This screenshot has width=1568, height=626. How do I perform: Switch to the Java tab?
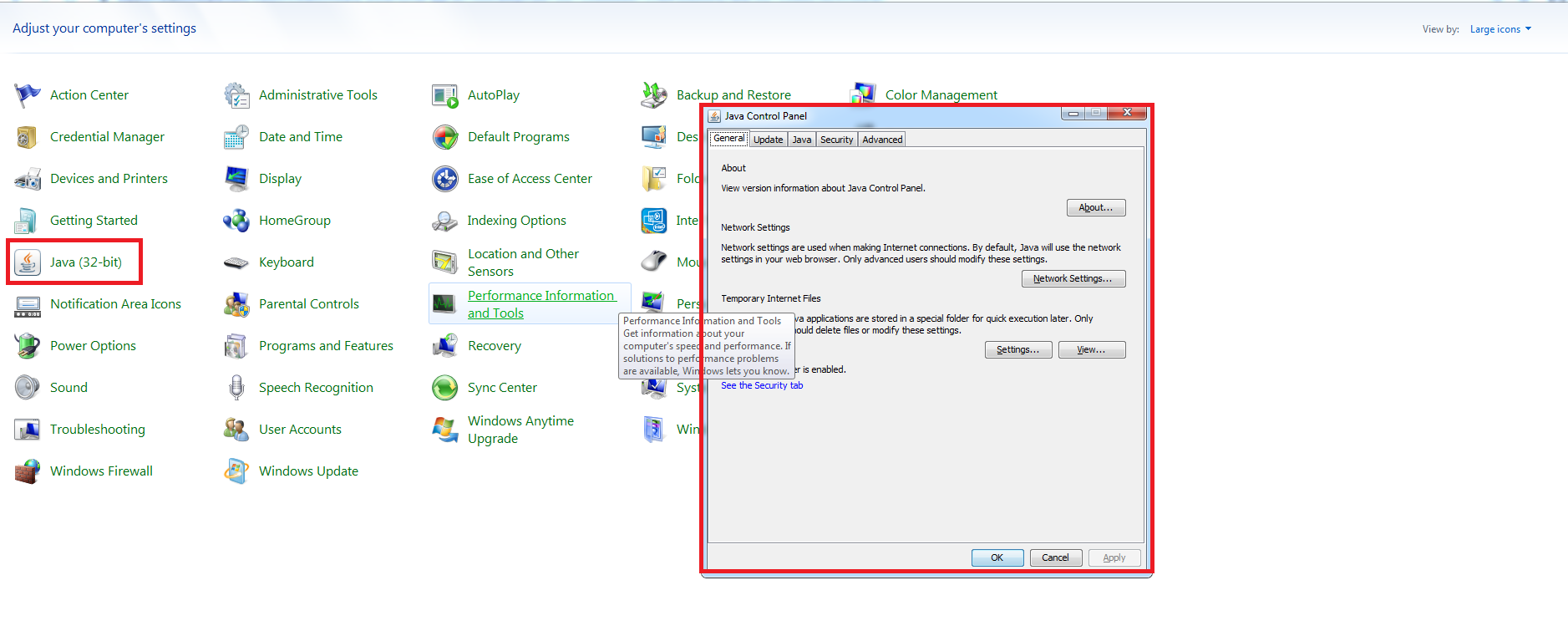802,140
